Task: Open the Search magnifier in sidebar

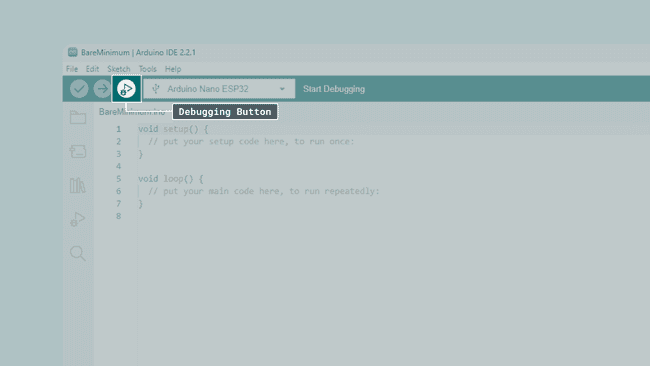Action: click(78, 253)
